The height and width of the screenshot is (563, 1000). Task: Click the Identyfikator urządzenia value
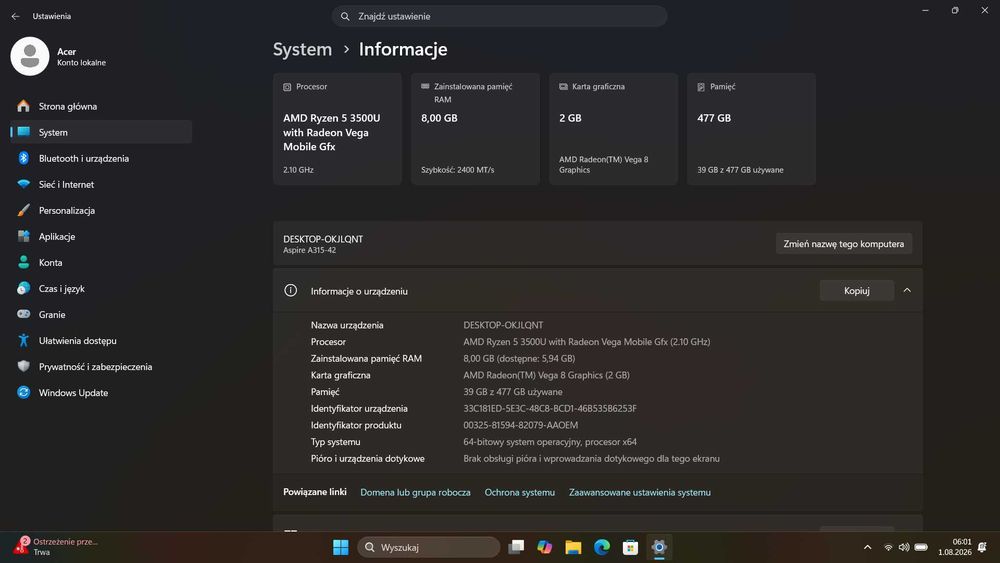pos(550,409)
